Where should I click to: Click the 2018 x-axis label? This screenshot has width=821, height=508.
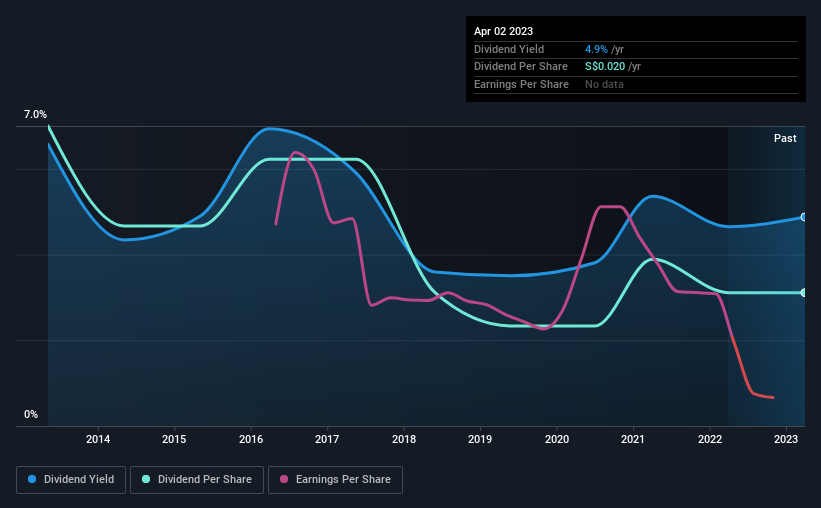click(x=404, y=439)
